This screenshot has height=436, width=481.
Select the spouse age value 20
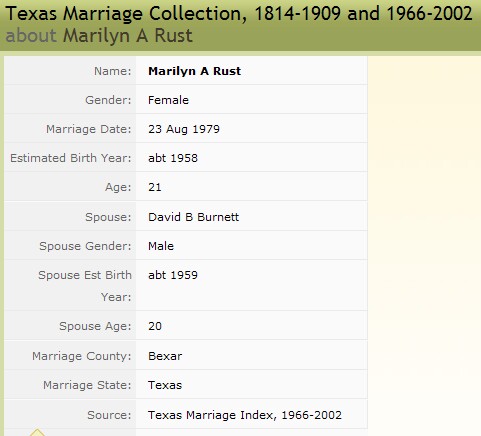pos(155,326)
